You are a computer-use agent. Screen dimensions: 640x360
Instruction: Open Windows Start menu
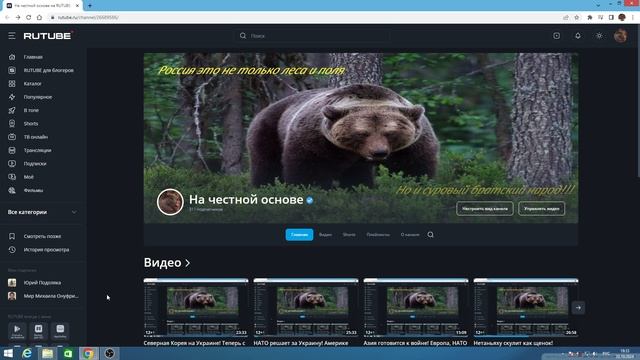click(8, 353)
